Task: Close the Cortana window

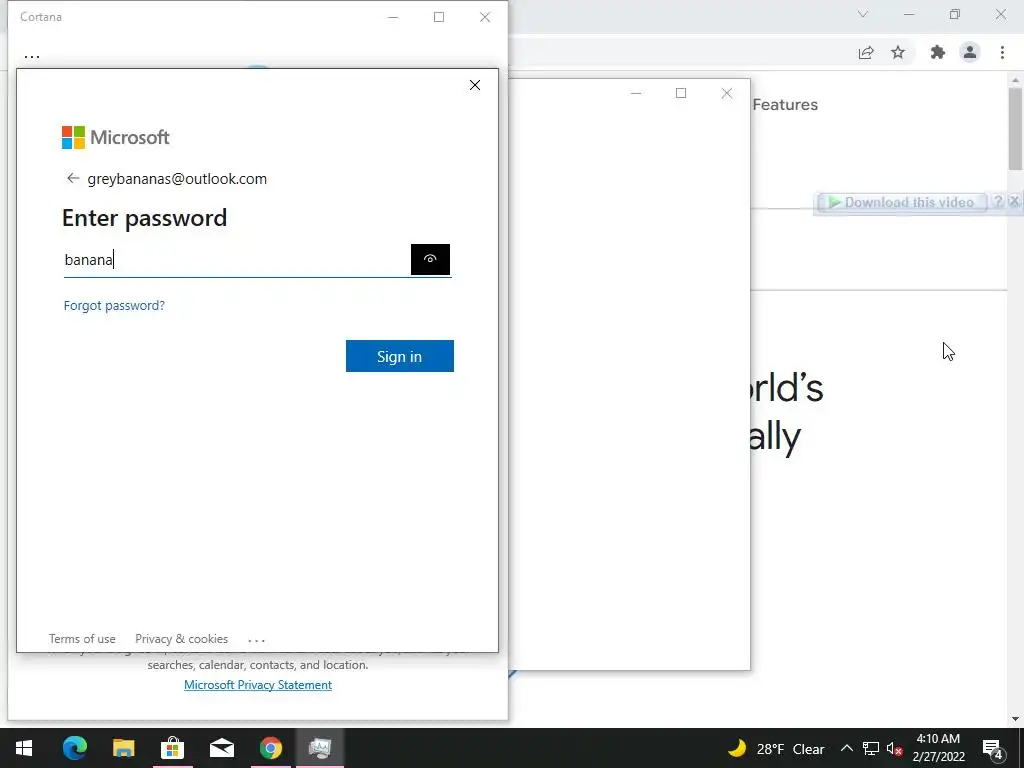Action: 485,17
